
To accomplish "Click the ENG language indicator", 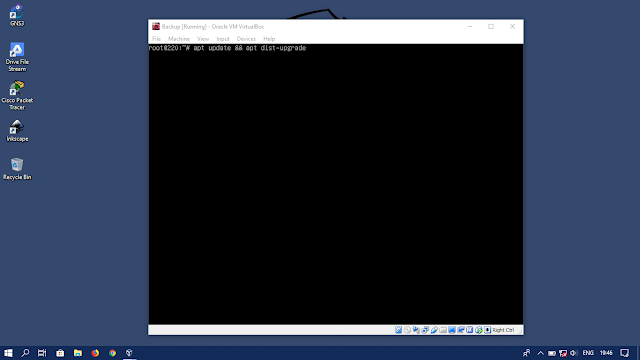I will [588, 353].
